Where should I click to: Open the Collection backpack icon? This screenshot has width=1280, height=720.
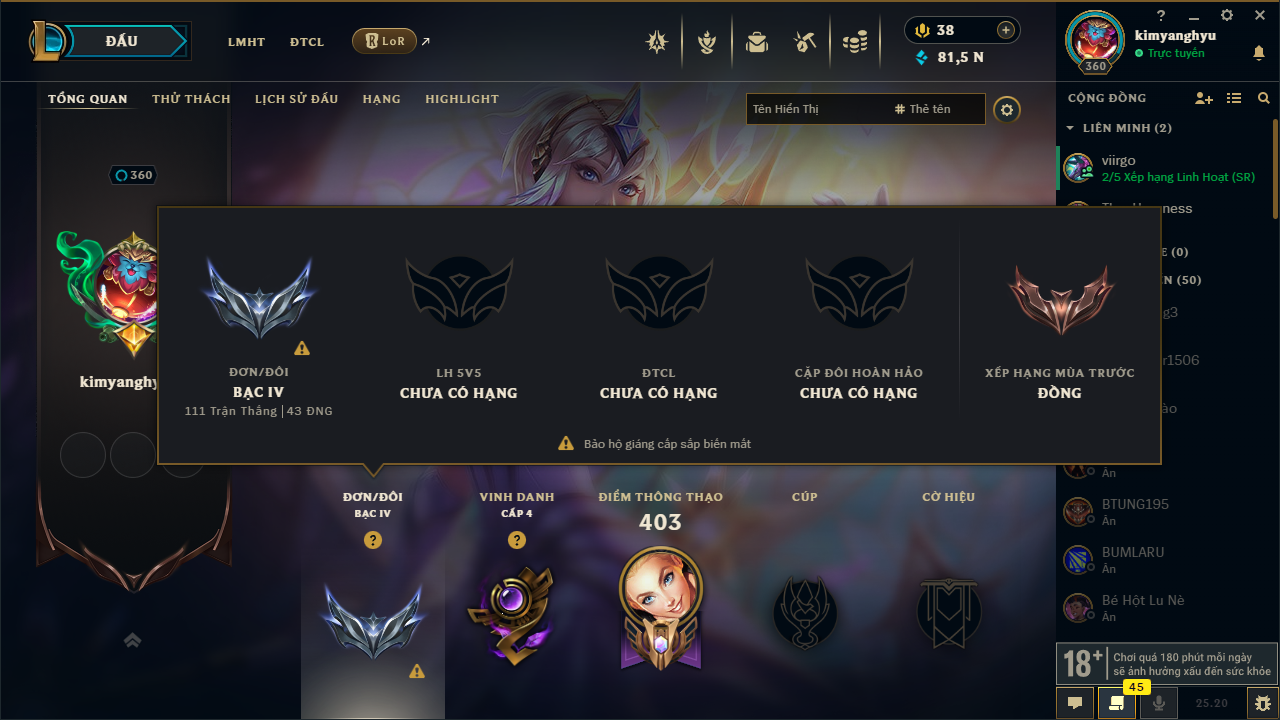point(757,42)
